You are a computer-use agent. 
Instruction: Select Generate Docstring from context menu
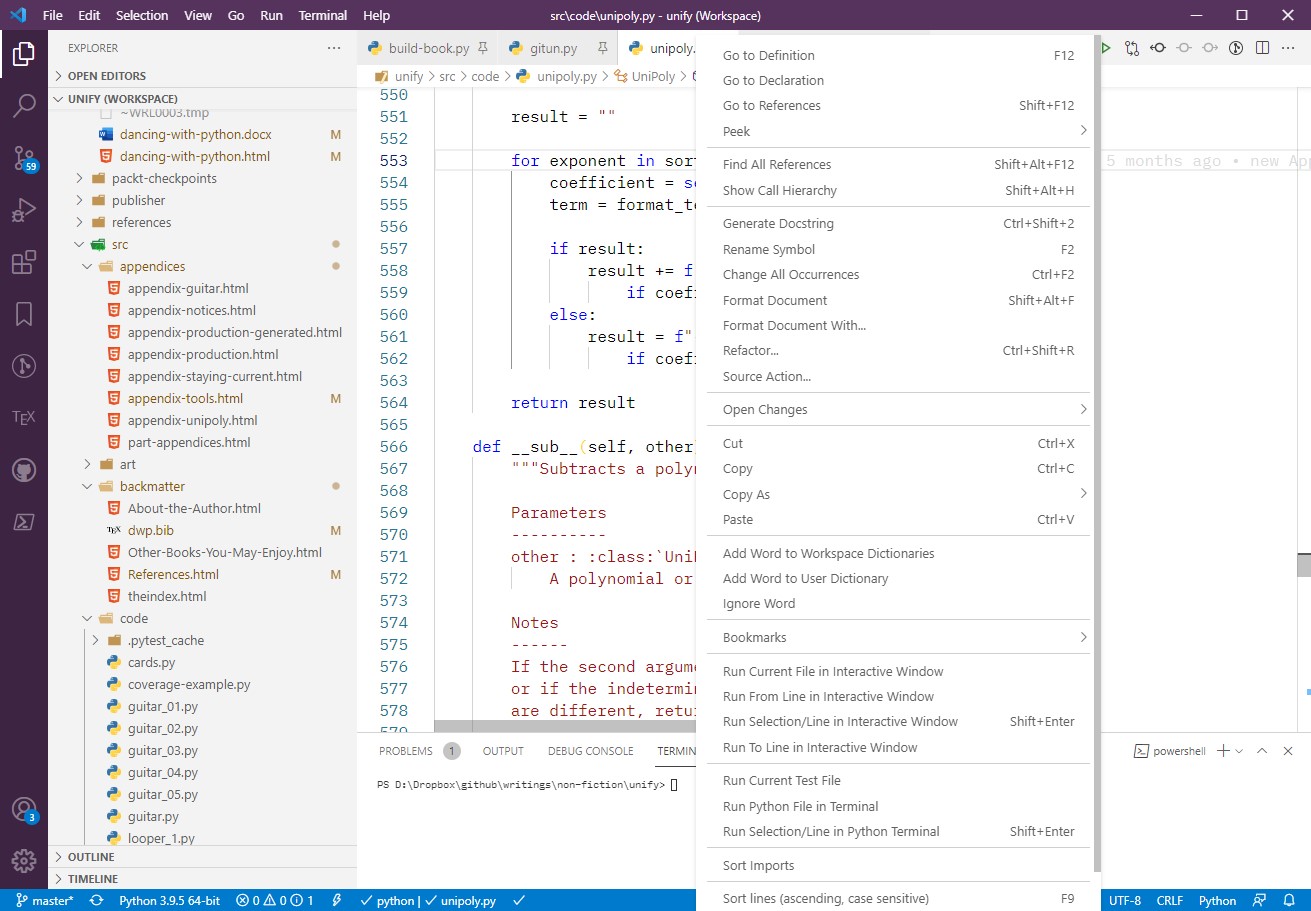(900, 223)
